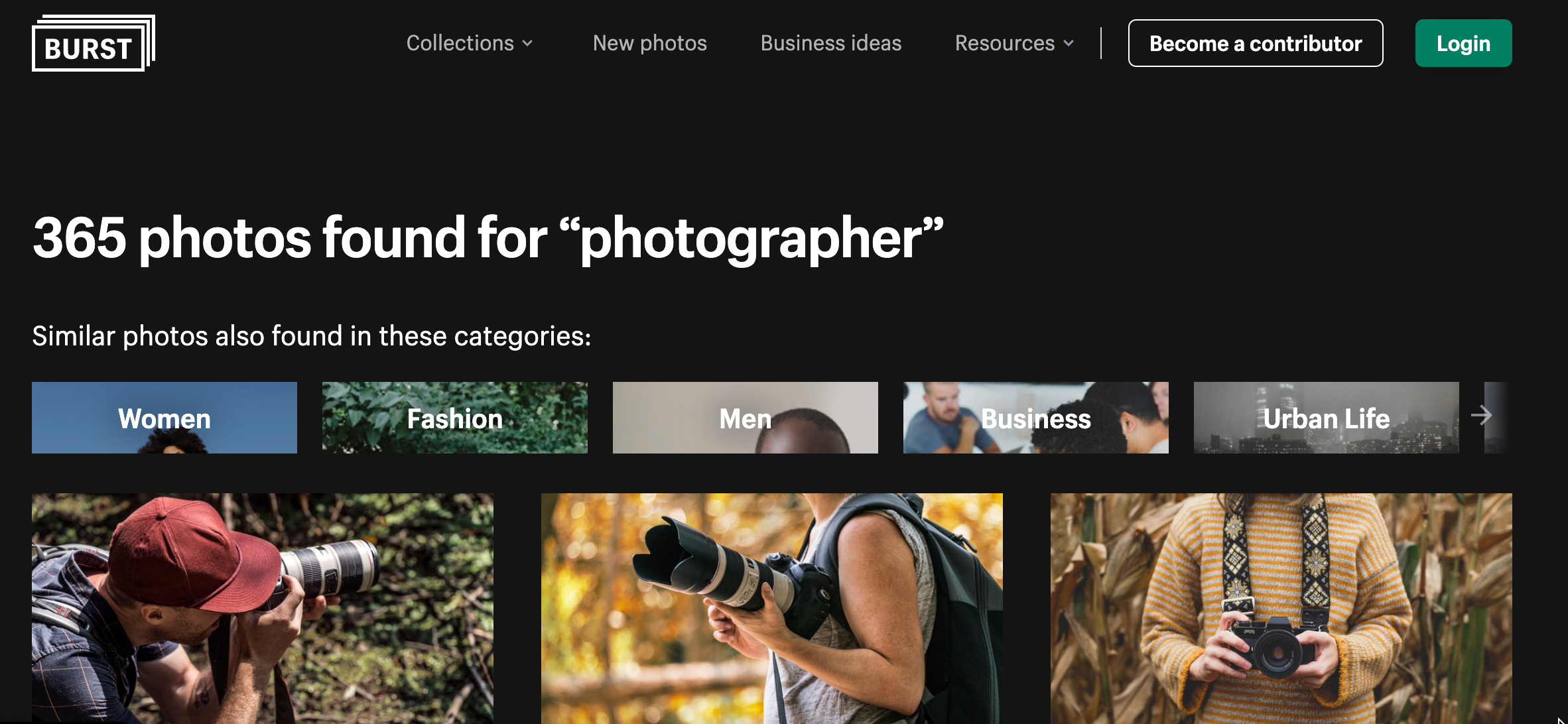
Task: Open the Business ideas page
Action: [x=830, y=43]
